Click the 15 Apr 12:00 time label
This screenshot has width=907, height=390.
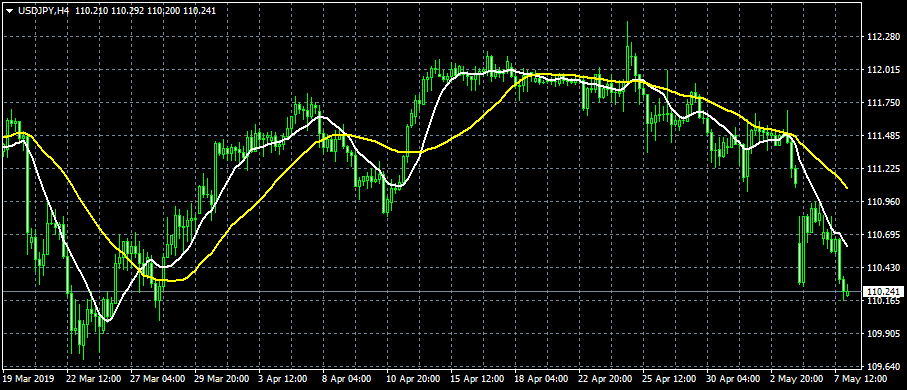click(x=477, y=378)
